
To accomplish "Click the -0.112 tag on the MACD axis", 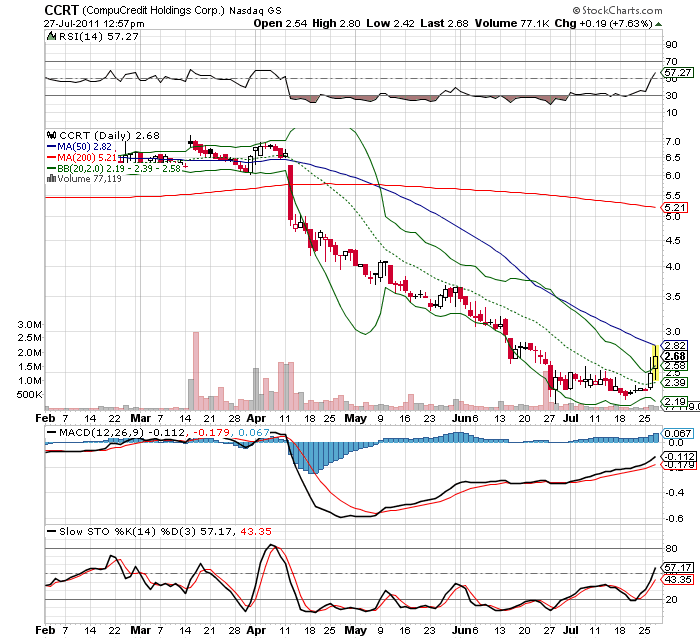I will tap(679, 456).
